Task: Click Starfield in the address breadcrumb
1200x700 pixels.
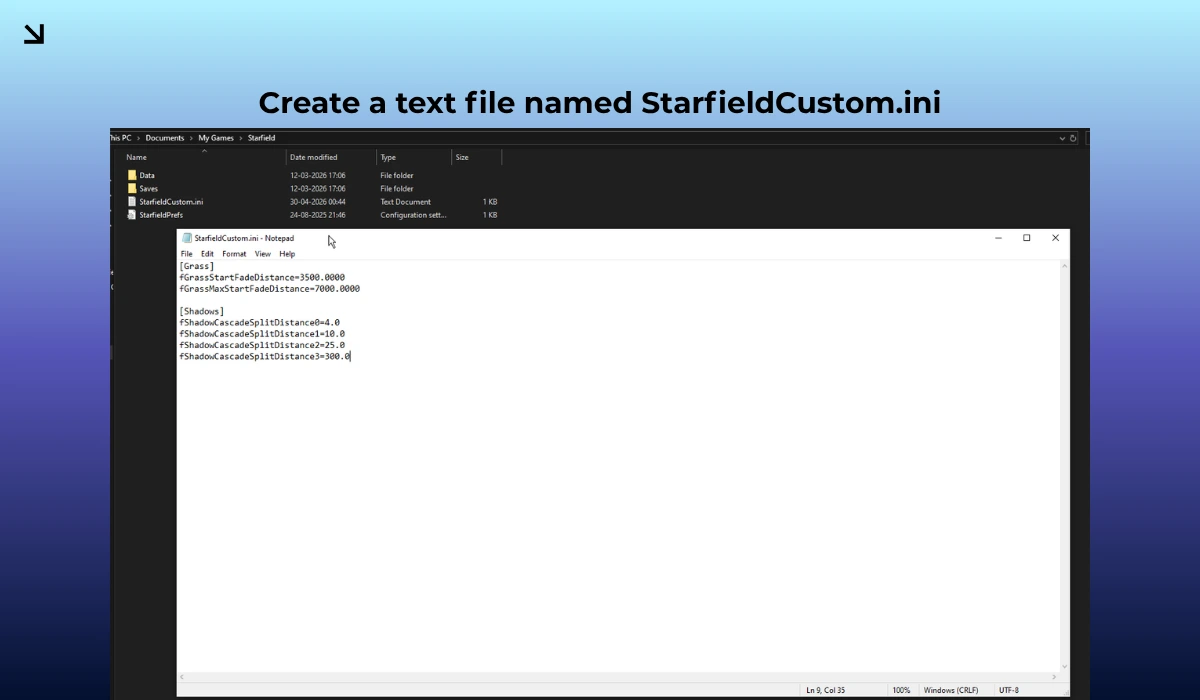Action: 261,138
